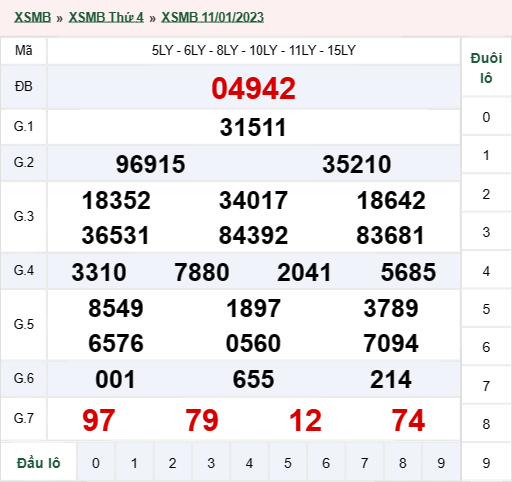
Task: Select Đầu lô digit 7
Action: coord(364,463)
